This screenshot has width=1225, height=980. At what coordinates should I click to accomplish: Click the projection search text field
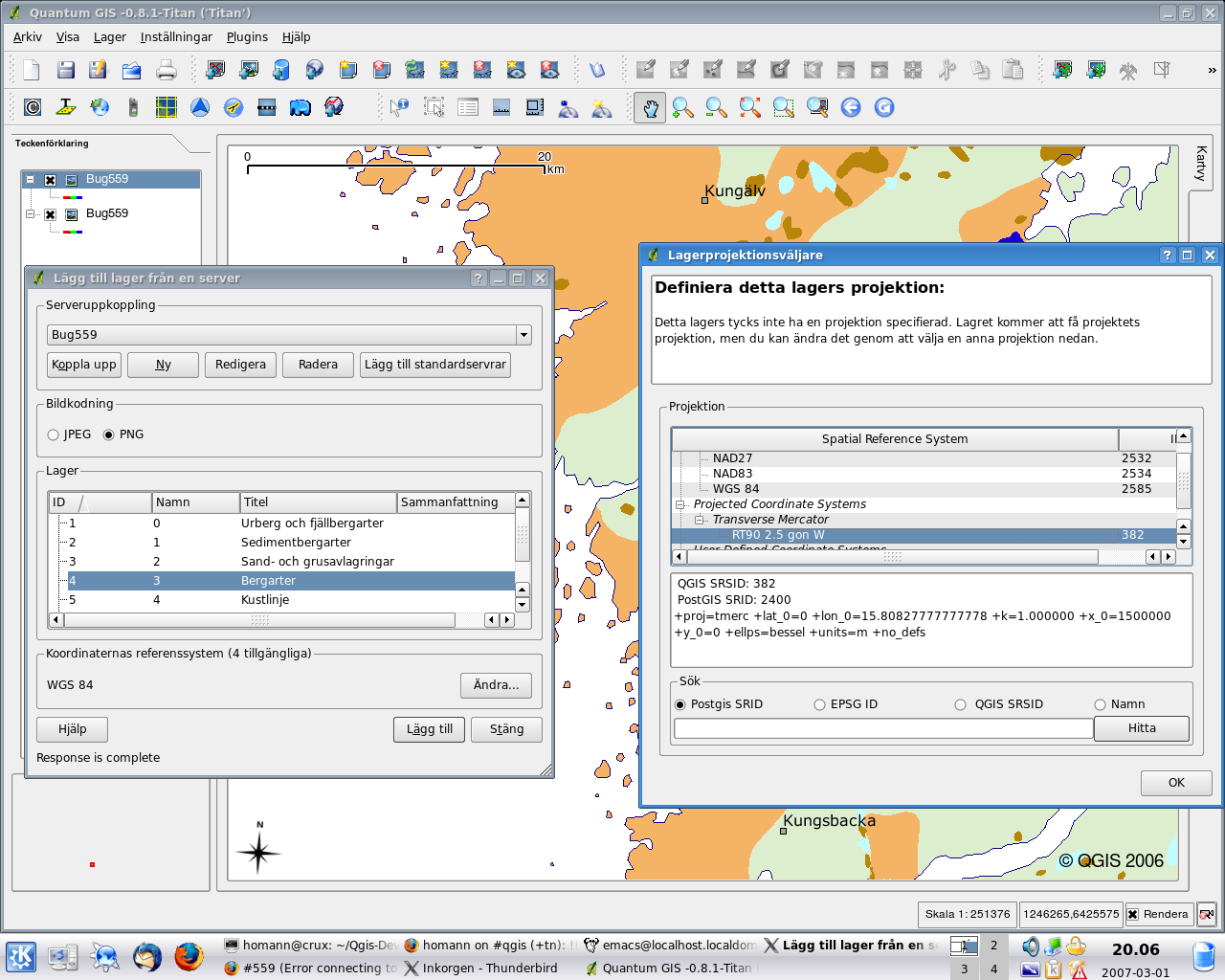coord(883,728)
